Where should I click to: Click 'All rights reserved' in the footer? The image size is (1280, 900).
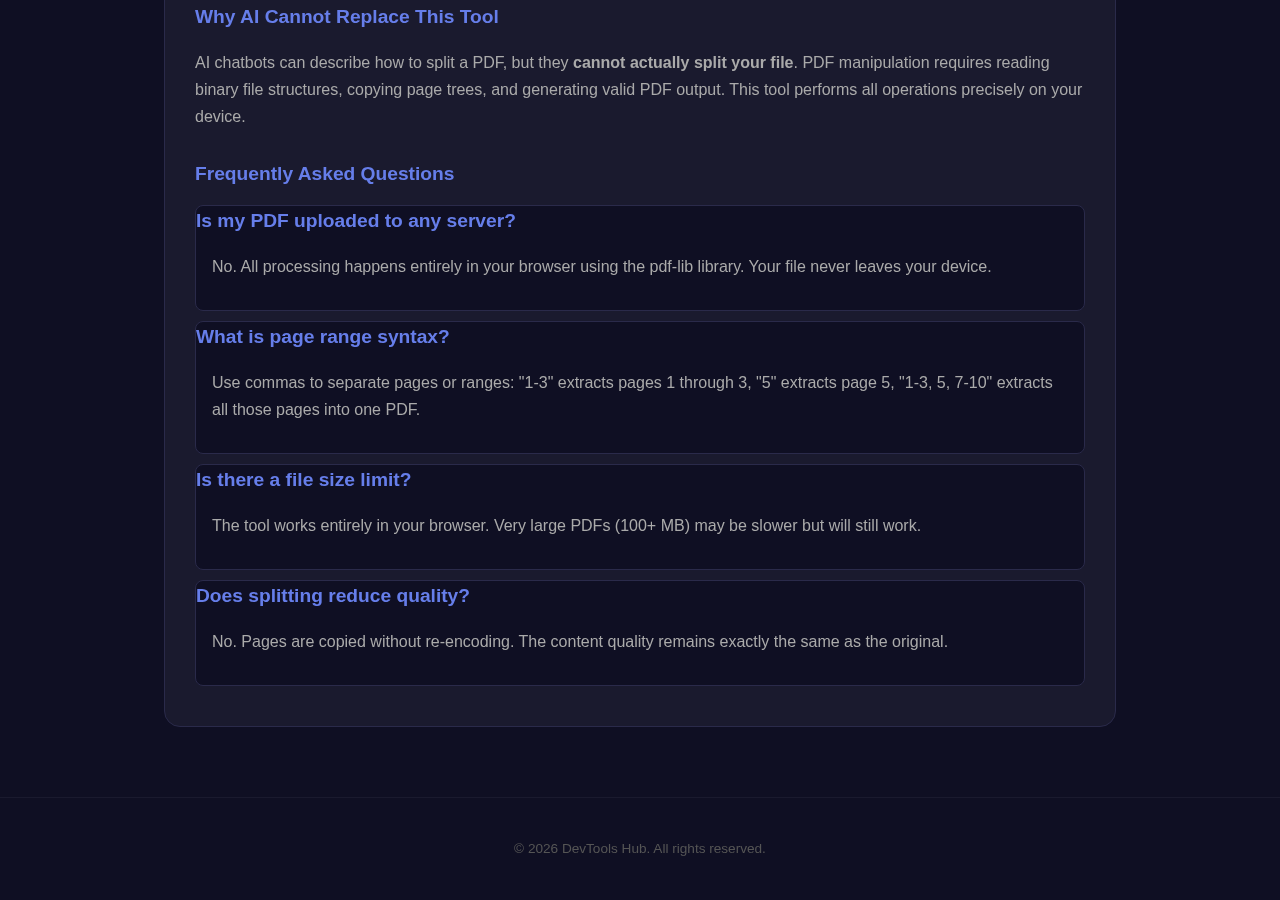tap(709, 849)
